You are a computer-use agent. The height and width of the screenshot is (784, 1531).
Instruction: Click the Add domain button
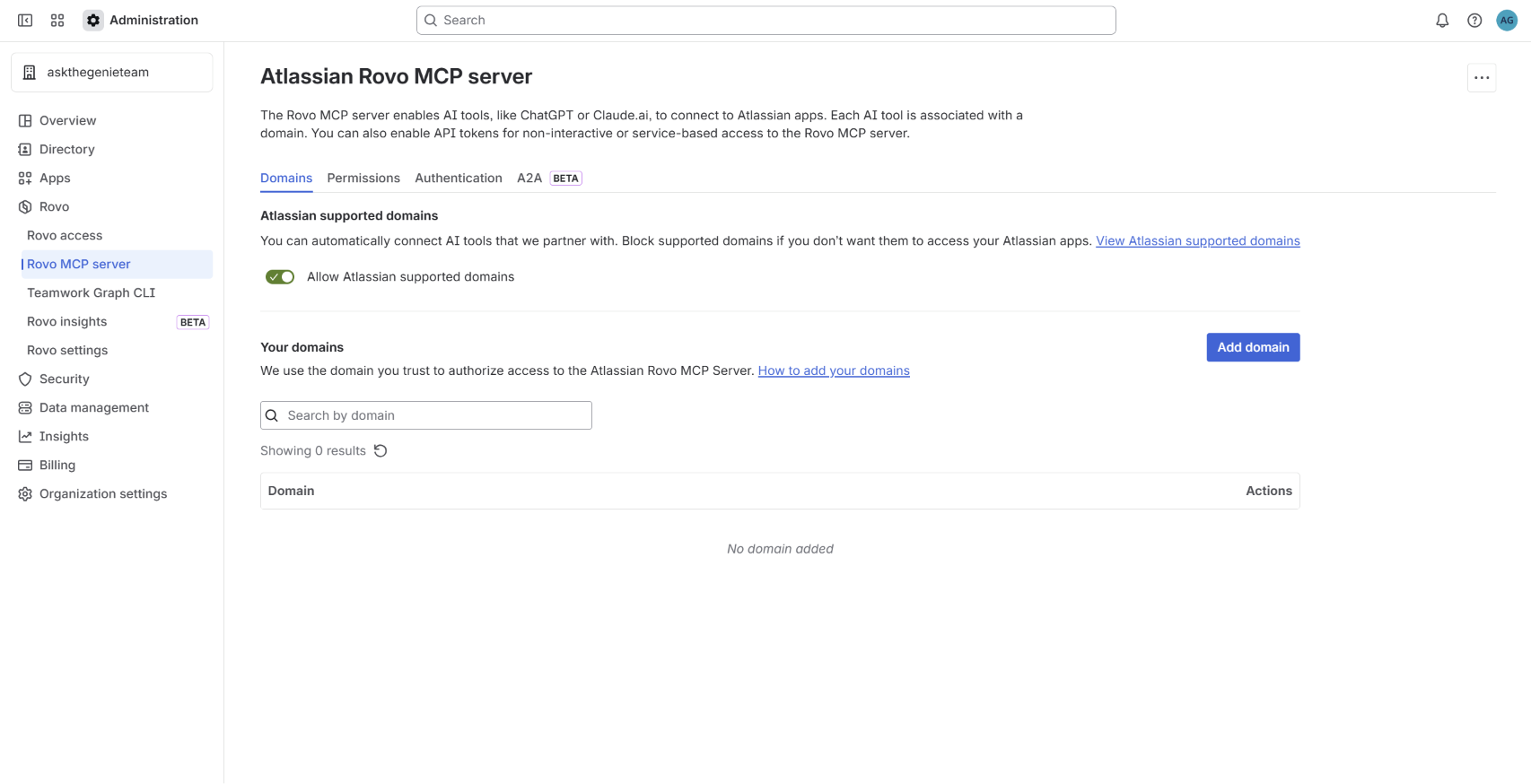[1253, 347]
